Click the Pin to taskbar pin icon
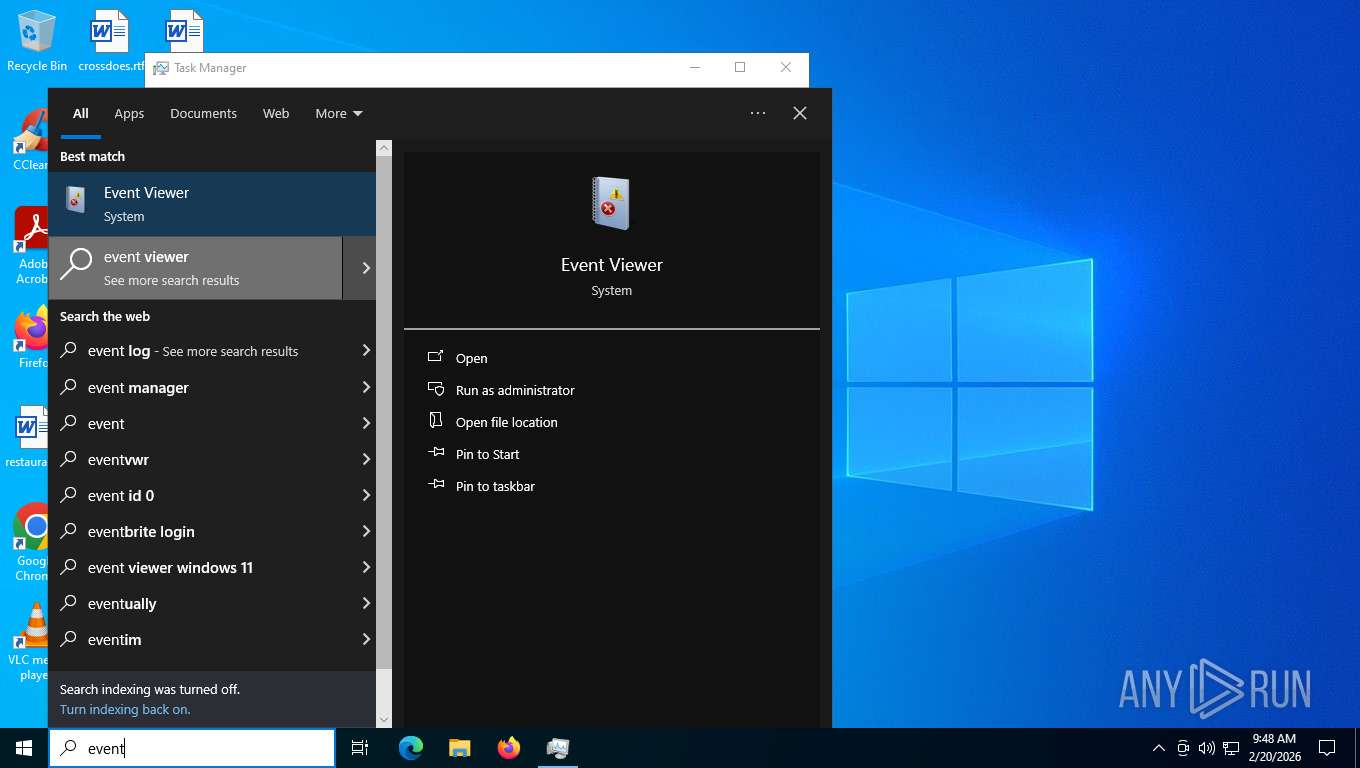Viewport: 1360px width, 768px height. [x=436, y=486]
